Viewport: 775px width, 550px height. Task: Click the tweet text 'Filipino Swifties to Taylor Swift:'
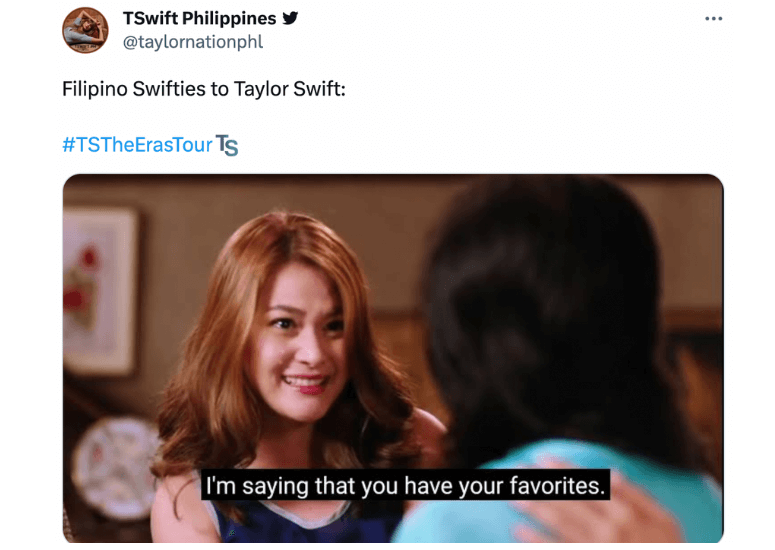[x=204, y=89]
